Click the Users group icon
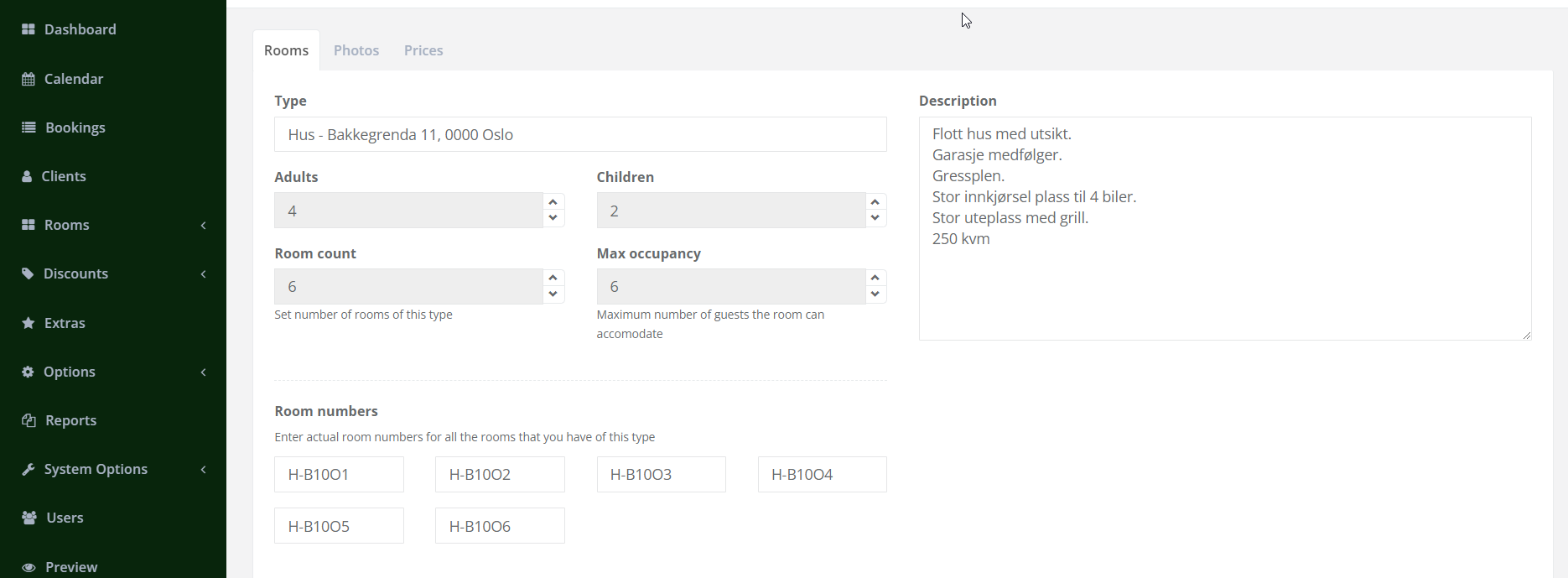Image resolution: width=1568 pixels, height=578 pixels. pos(29,518)
